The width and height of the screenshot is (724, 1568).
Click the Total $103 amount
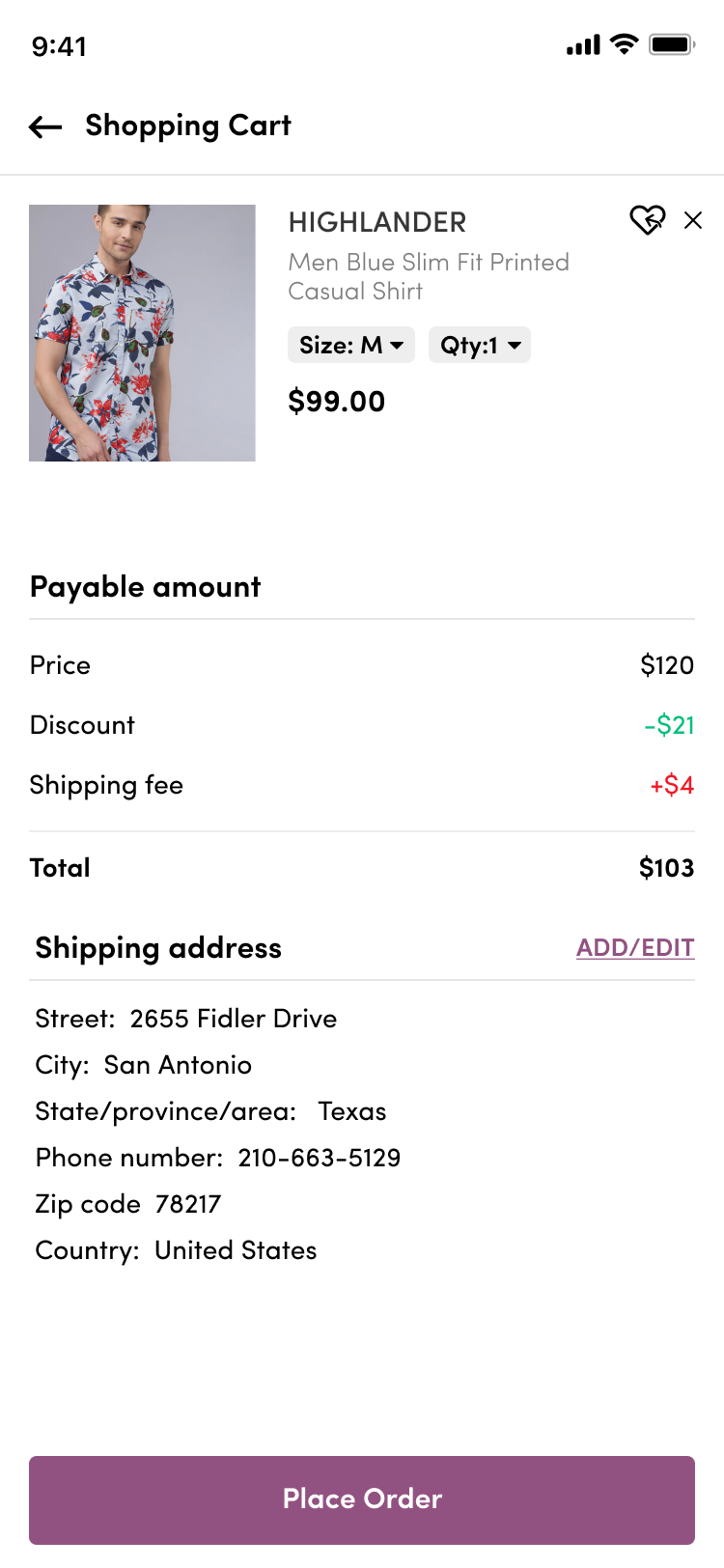click(666, 868)
